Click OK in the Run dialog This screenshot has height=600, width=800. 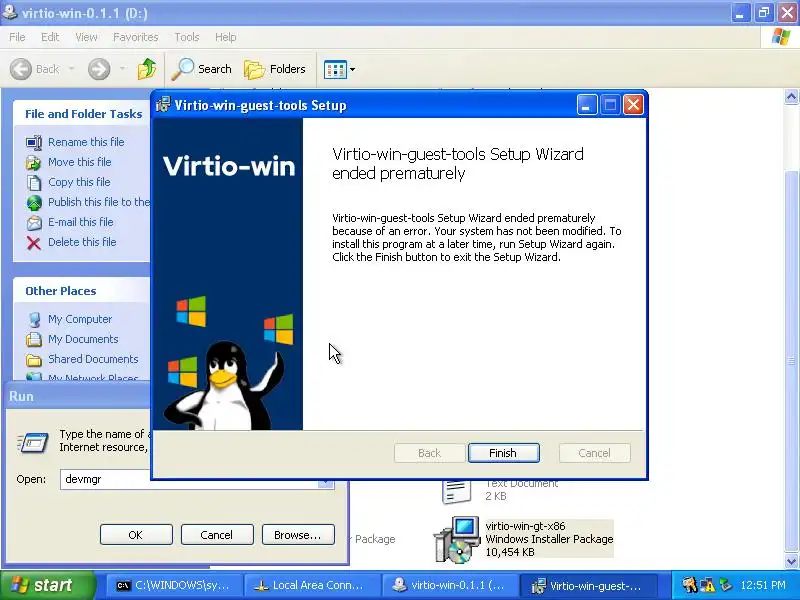point(136,535)
